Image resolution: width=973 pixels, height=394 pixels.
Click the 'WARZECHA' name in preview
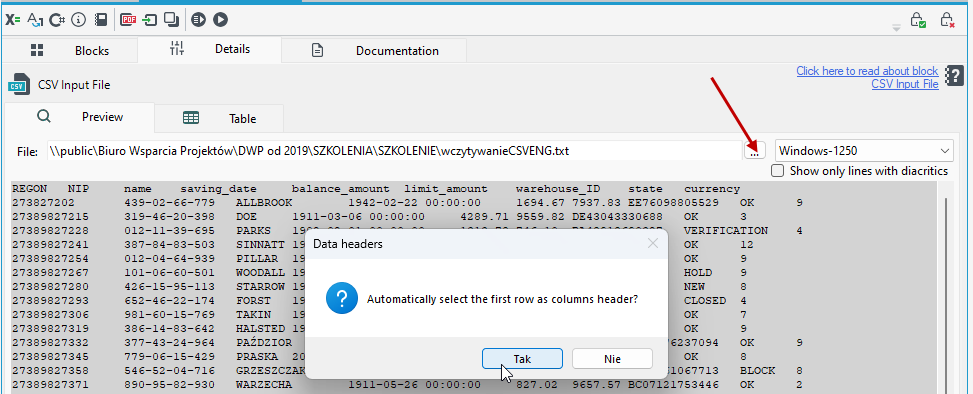tap(264, 385)
